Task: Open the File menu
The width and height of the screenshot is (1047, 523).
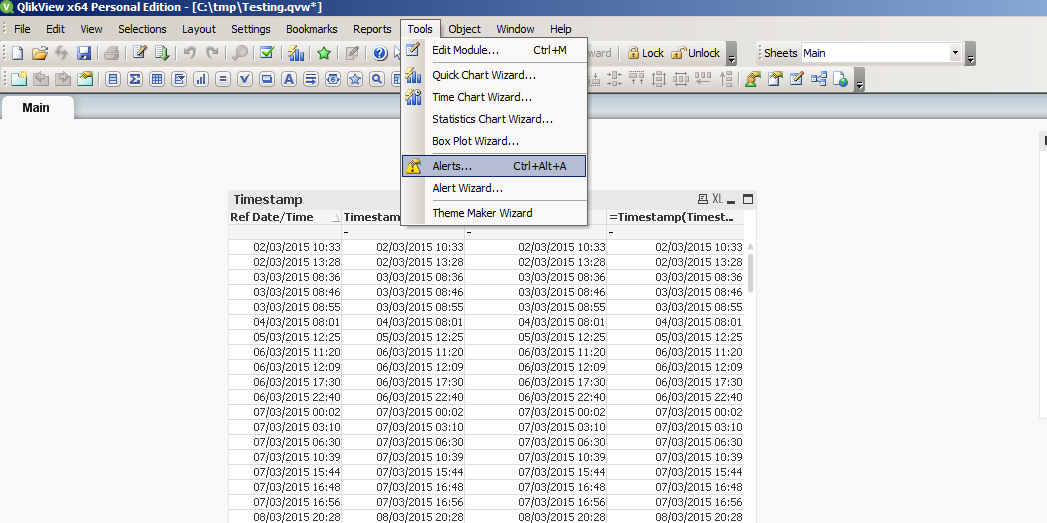Action: [x=22, y=29]
